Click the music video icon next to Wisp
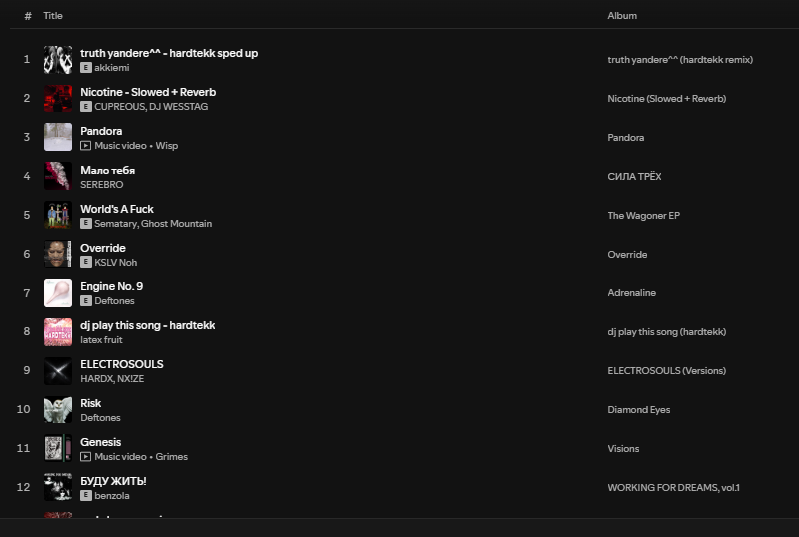Image resolution: width=799 pixels, height=537 pixels. (x=86, y=146)
